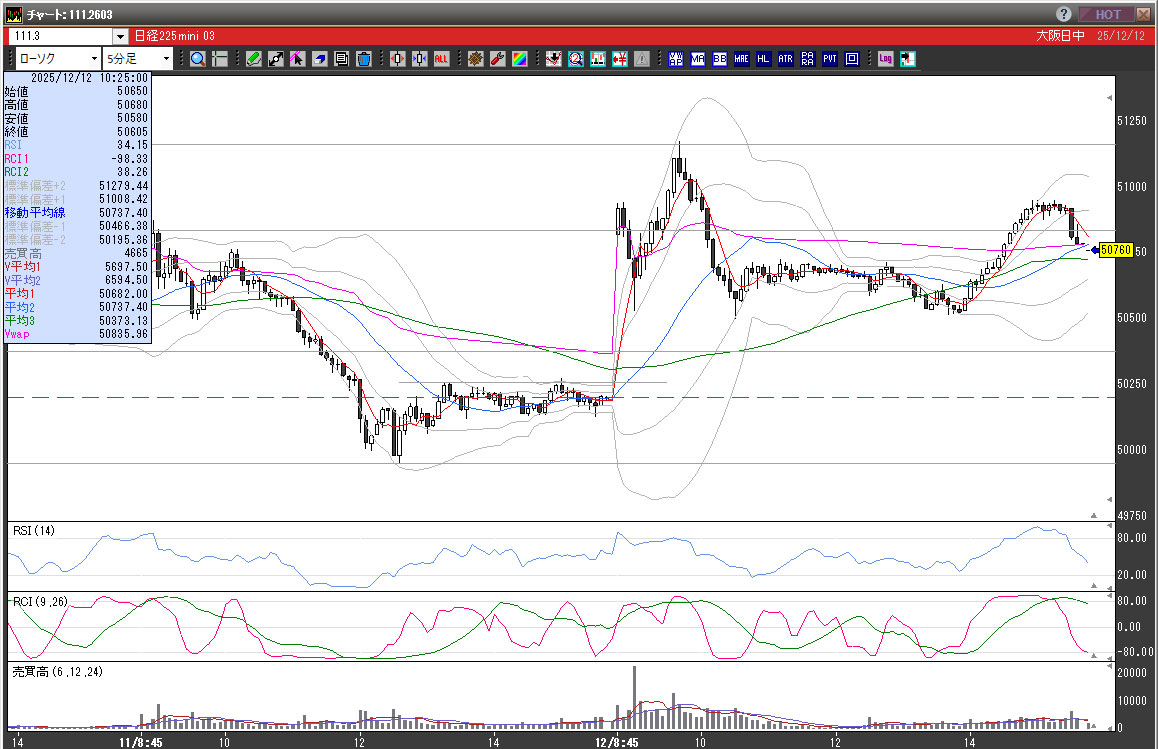Open the 5分足 timeframe dropdown
Viewport: 1158px width, 749px height.
click(138, 59)
